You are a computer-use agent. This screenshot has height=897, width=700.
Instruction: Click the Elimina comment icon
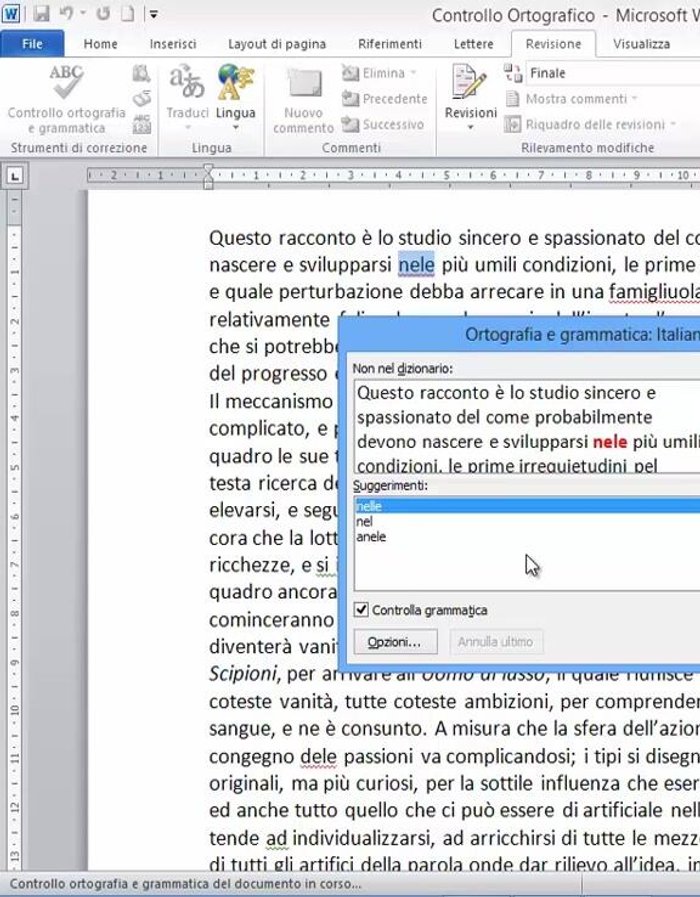[x=351, y=73]
